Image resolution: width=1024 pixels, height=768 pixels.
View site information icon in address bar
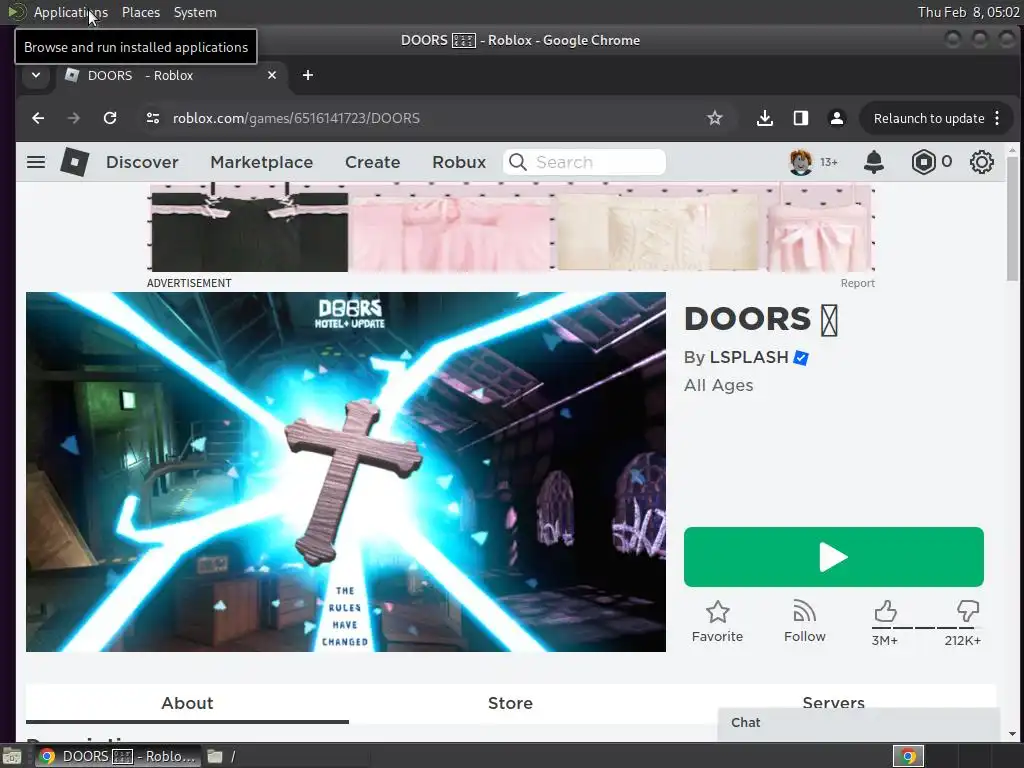click(x=153, y=118)
